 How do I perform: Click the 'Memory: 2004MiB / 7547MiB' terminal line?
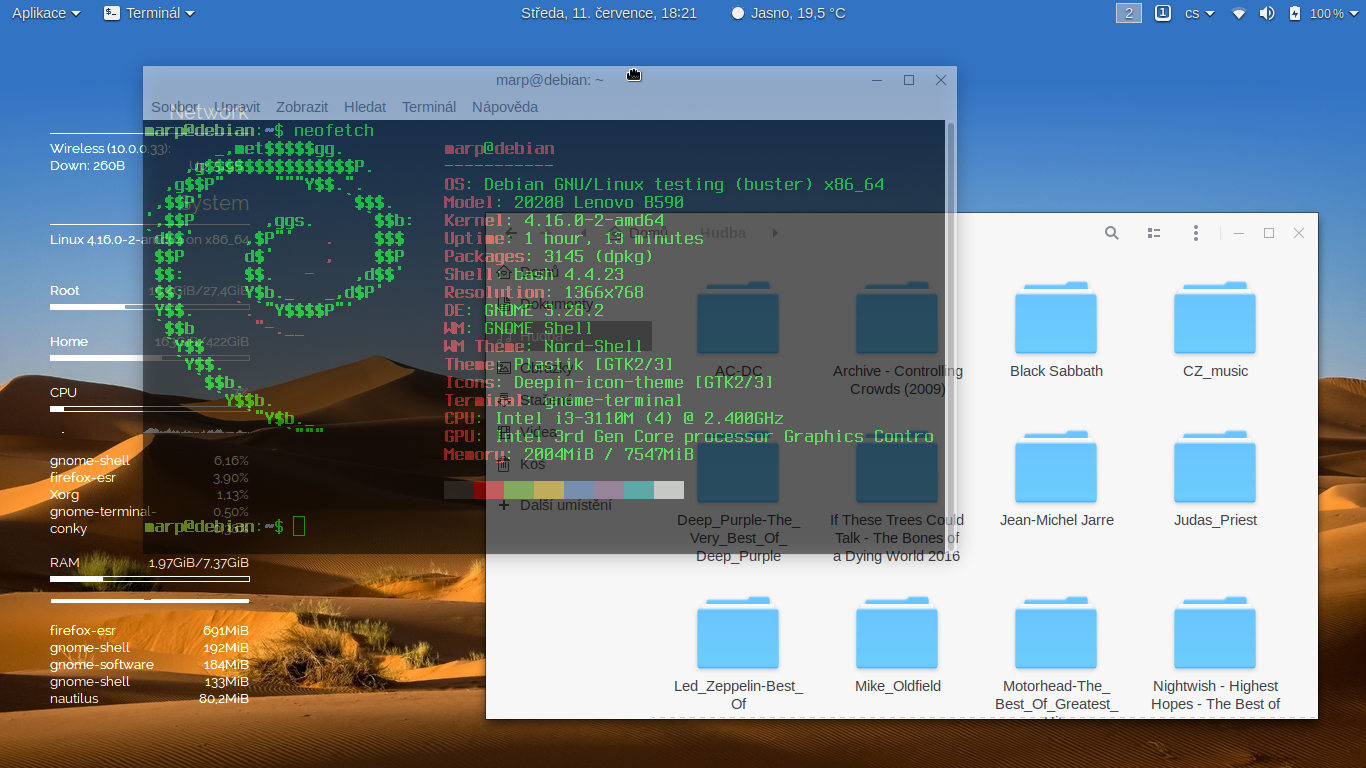(x=569, y=454)
